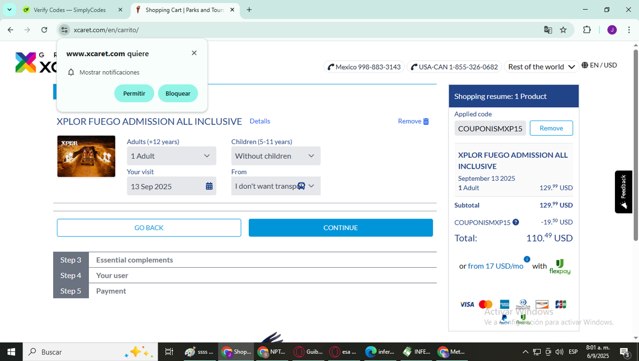The width and height of the screenshot is (639, 361).
Task: Open Task View on the taskbar
Action: (x=169, y=352)
